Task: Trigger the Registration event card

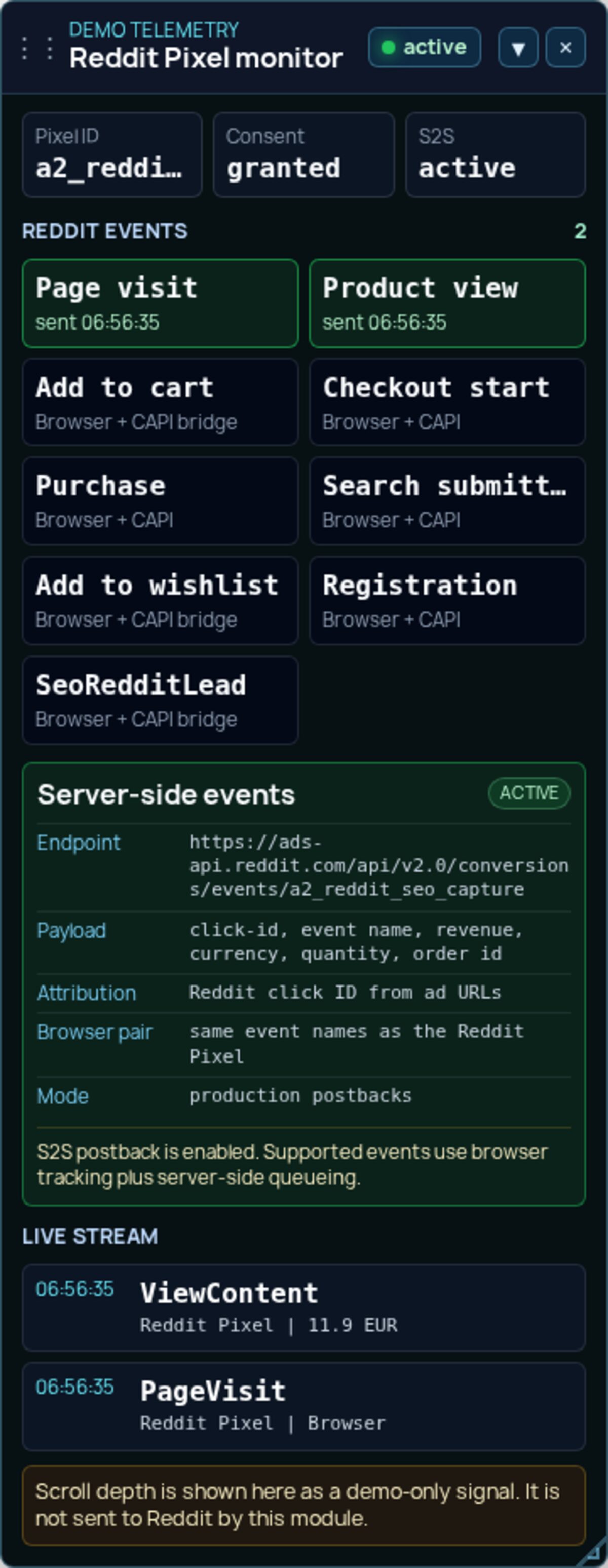Action: pos(447,601)
